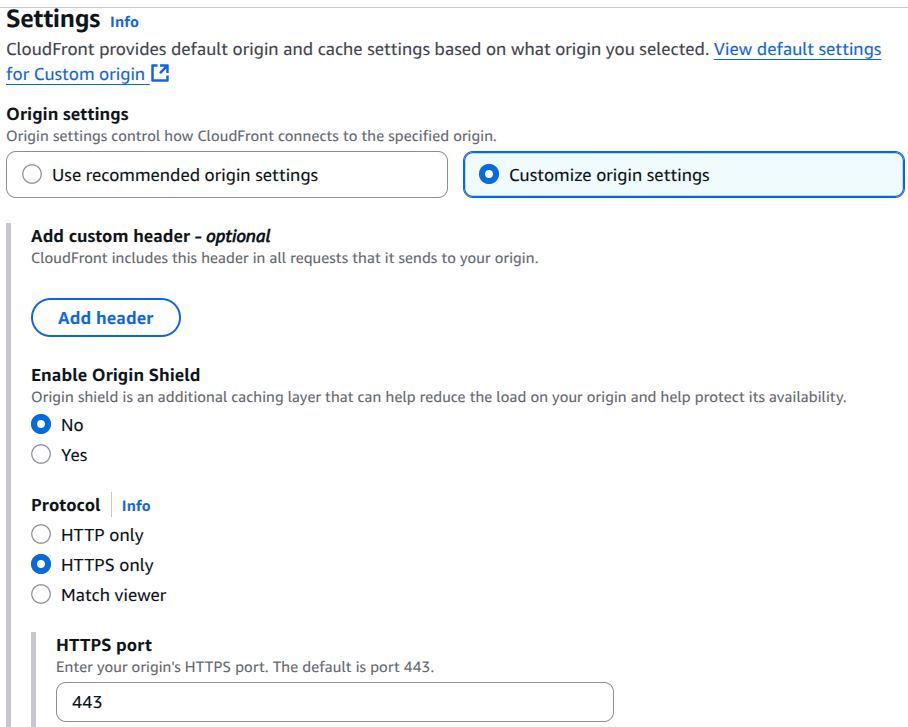Select Use recommended origin settings
This screenshot has height=727, width=908.
click(x=32, y=175)
